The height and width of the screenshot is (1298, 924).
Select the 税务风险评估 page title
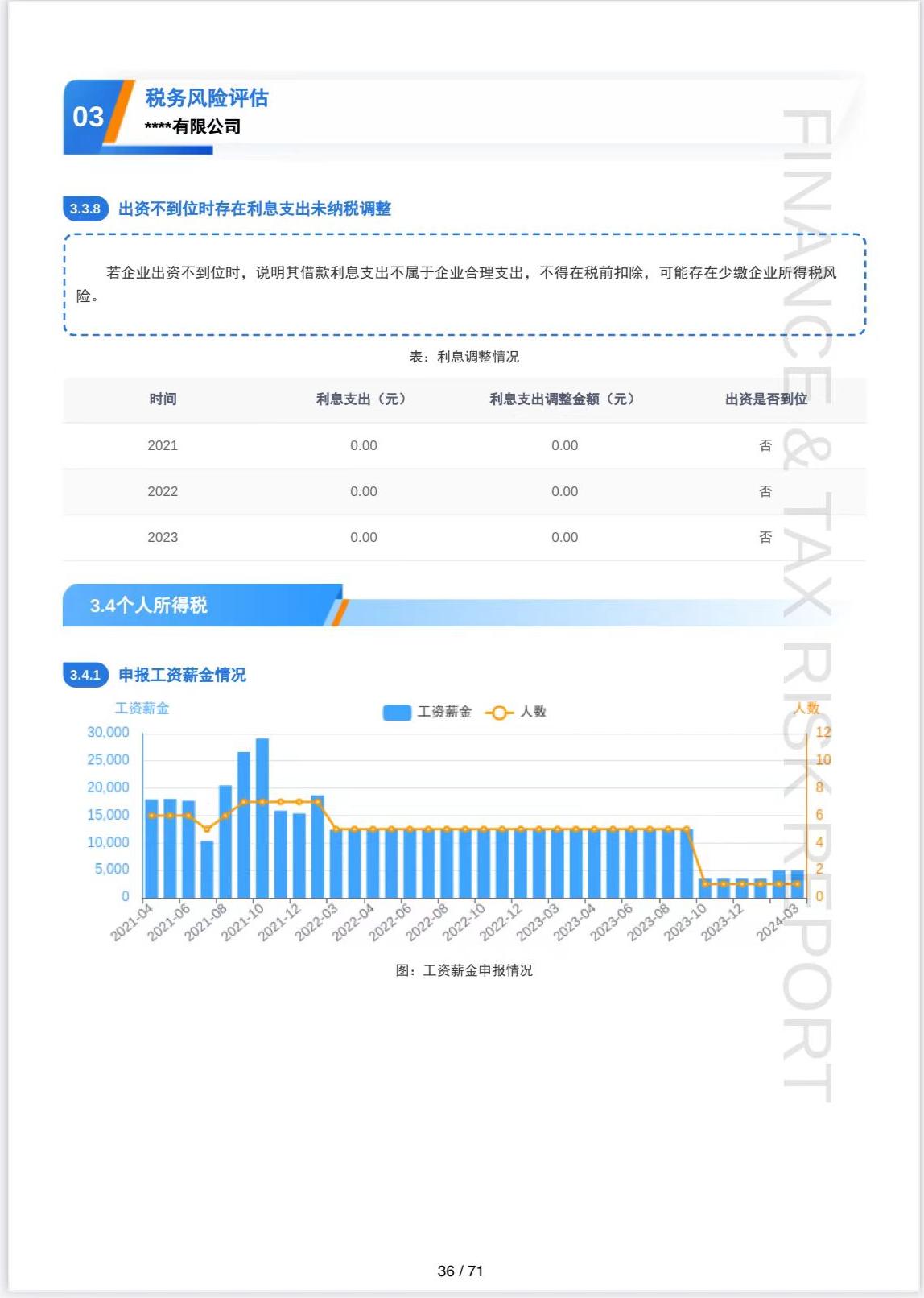coord(207,98)
